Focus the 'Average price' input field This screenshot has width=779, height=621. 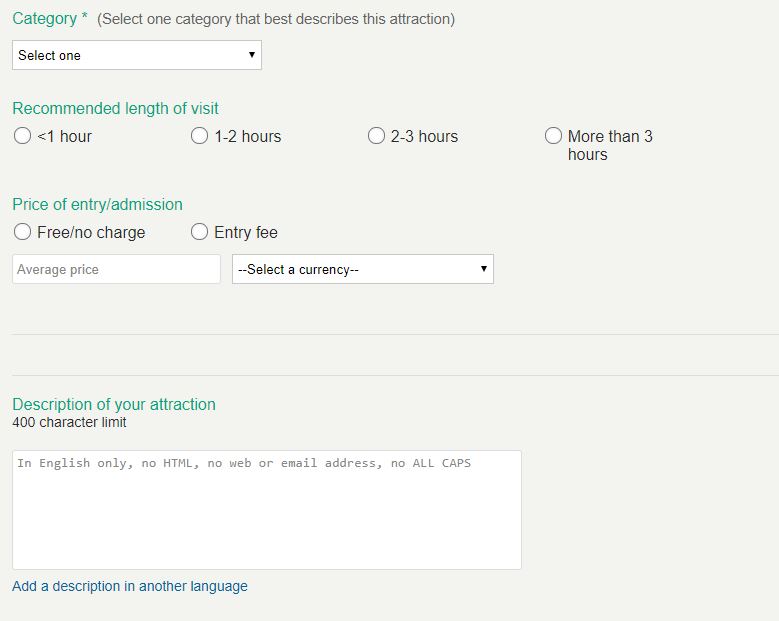(116, 269)
